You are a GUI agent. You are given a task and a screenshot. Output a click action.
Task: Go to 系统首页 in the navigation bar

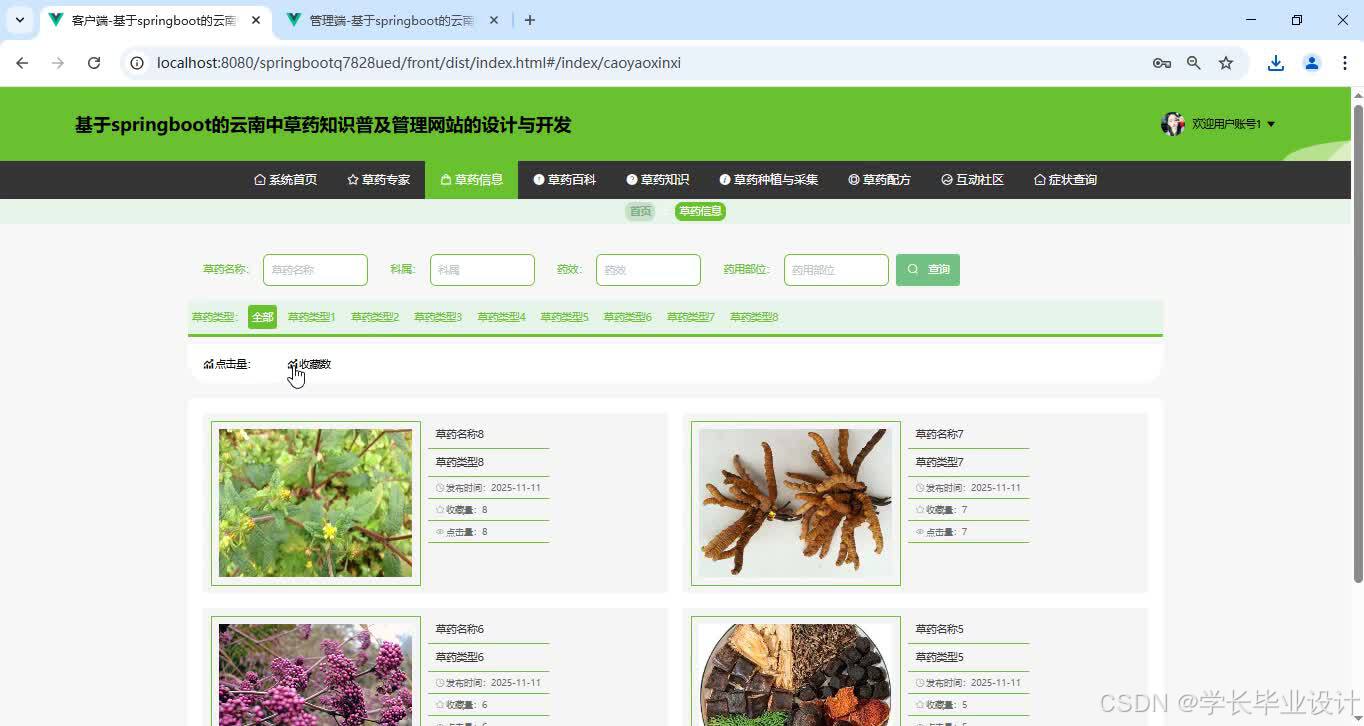click(286, 180)
